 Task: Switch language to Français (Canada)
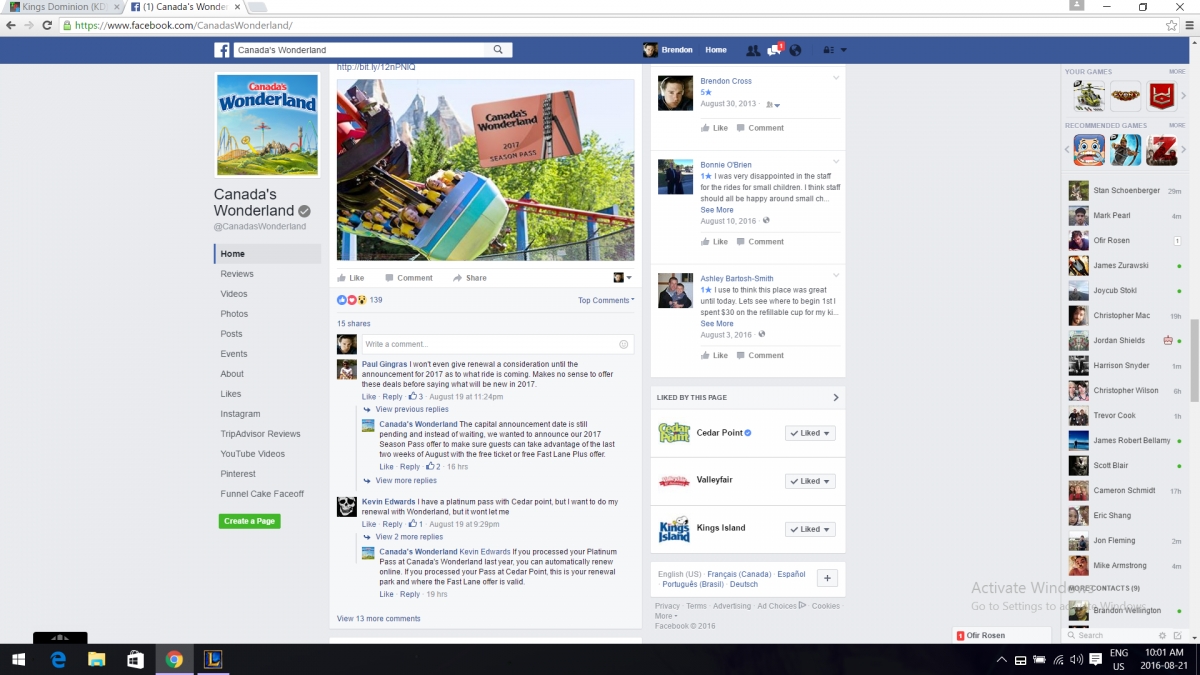(x=739, y=575)
